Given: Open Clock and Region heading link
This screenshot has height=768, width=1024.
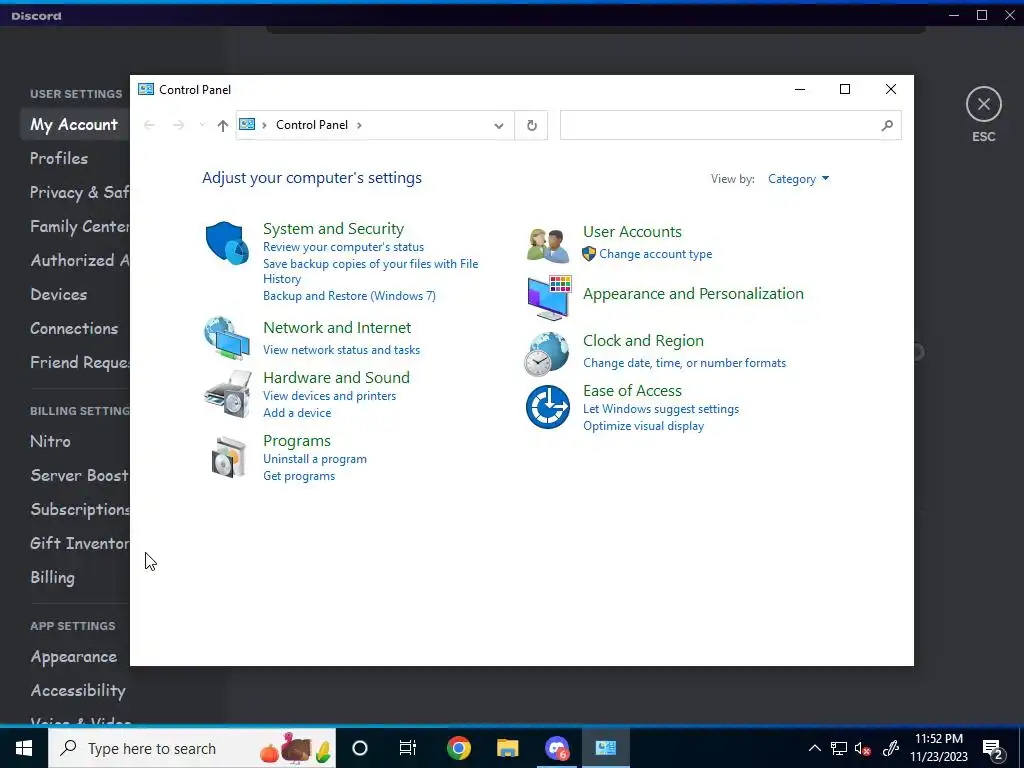Looking at the screenshot, I should tap(643, 341).
